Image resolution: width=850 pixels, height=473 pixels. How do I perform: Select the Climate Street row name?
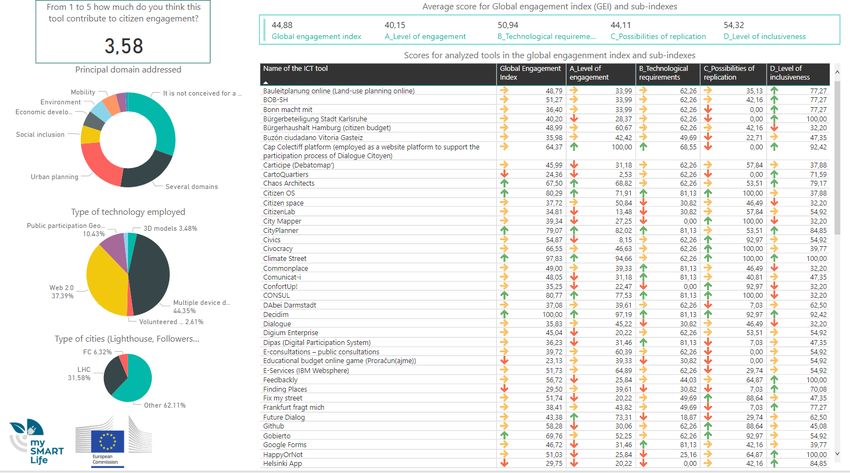coord(285,258)
